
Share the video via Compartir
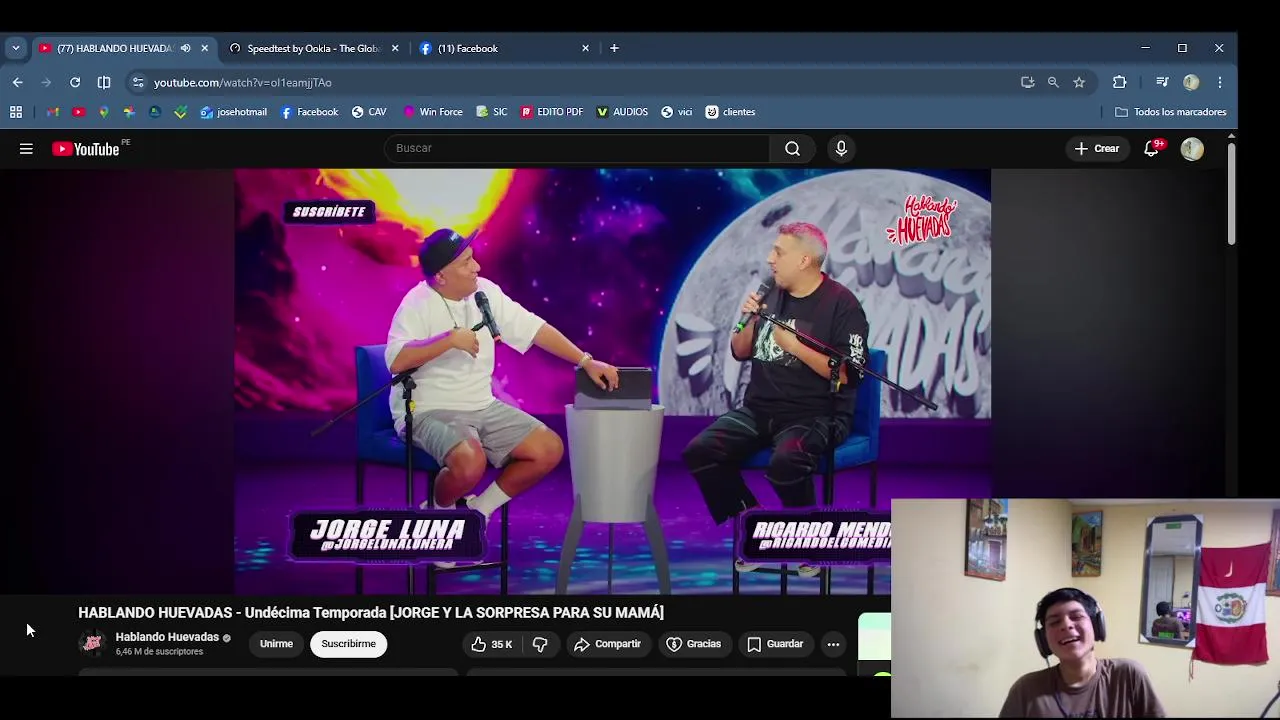pos(607,644)
